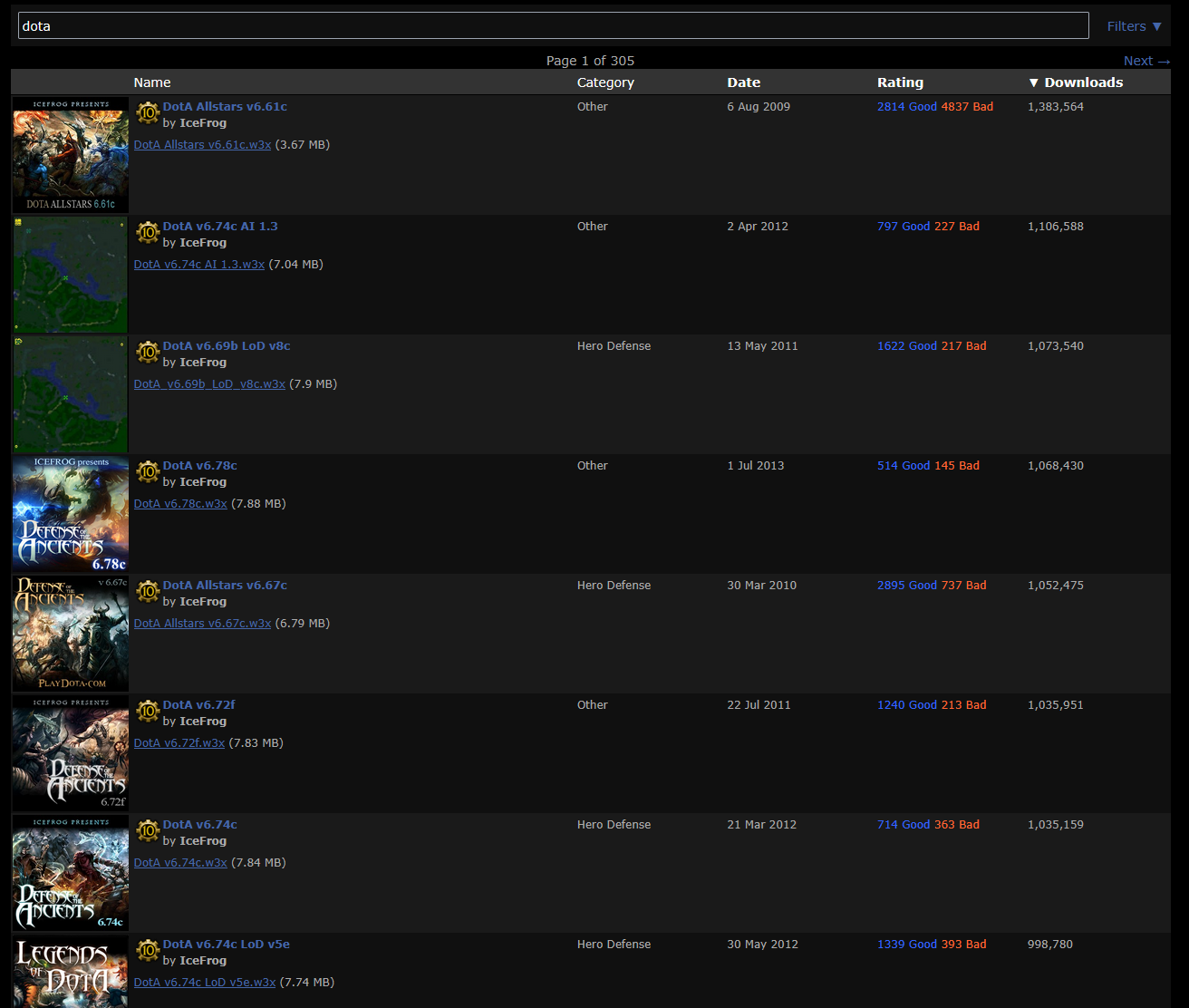Screen dimensions: 1189x1008
Task: Click 227 Bad rating
Action: [957, 226]
